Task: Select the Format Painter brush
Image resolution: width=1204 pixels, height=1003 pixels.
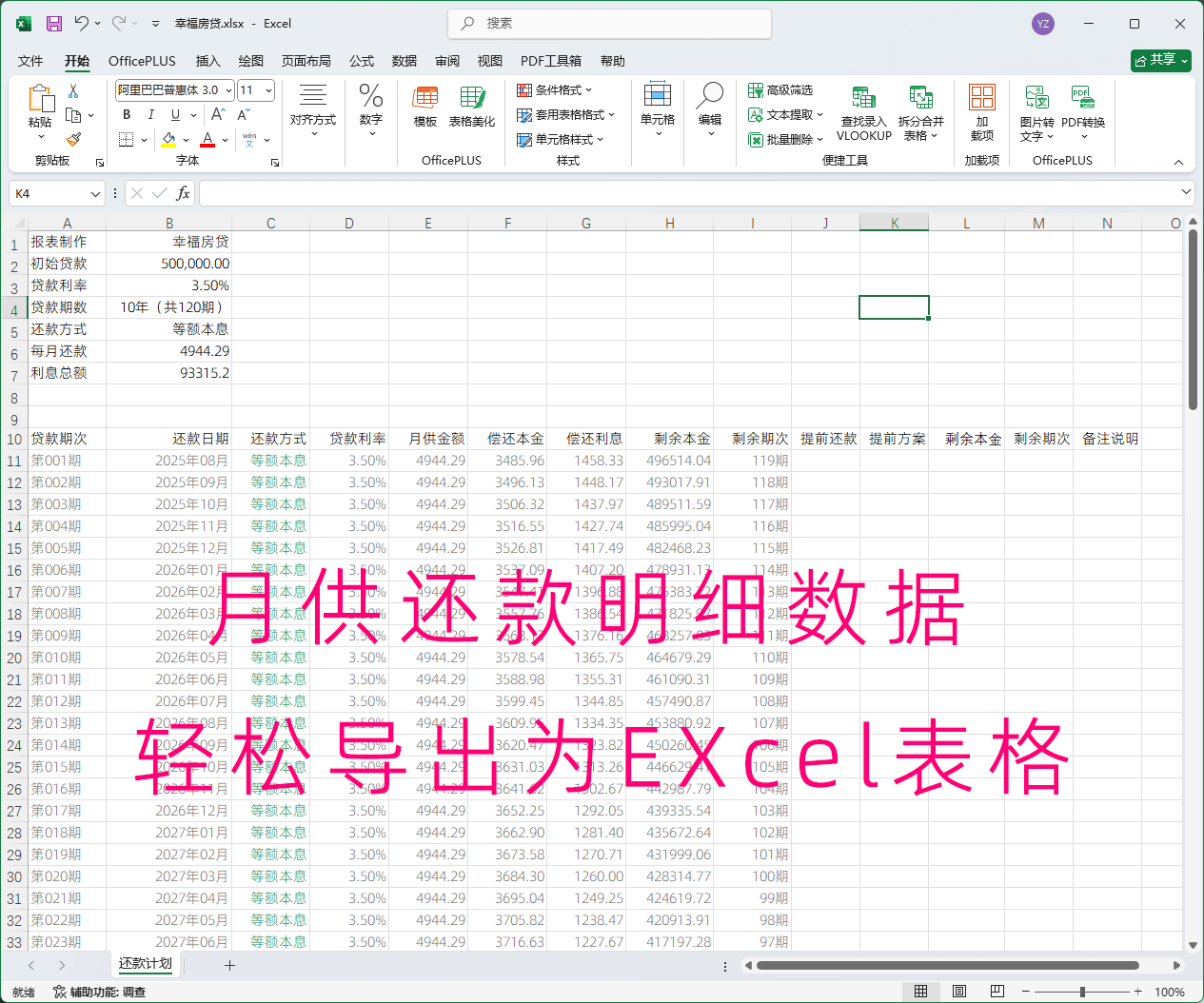Action: [x=73, y=139]
